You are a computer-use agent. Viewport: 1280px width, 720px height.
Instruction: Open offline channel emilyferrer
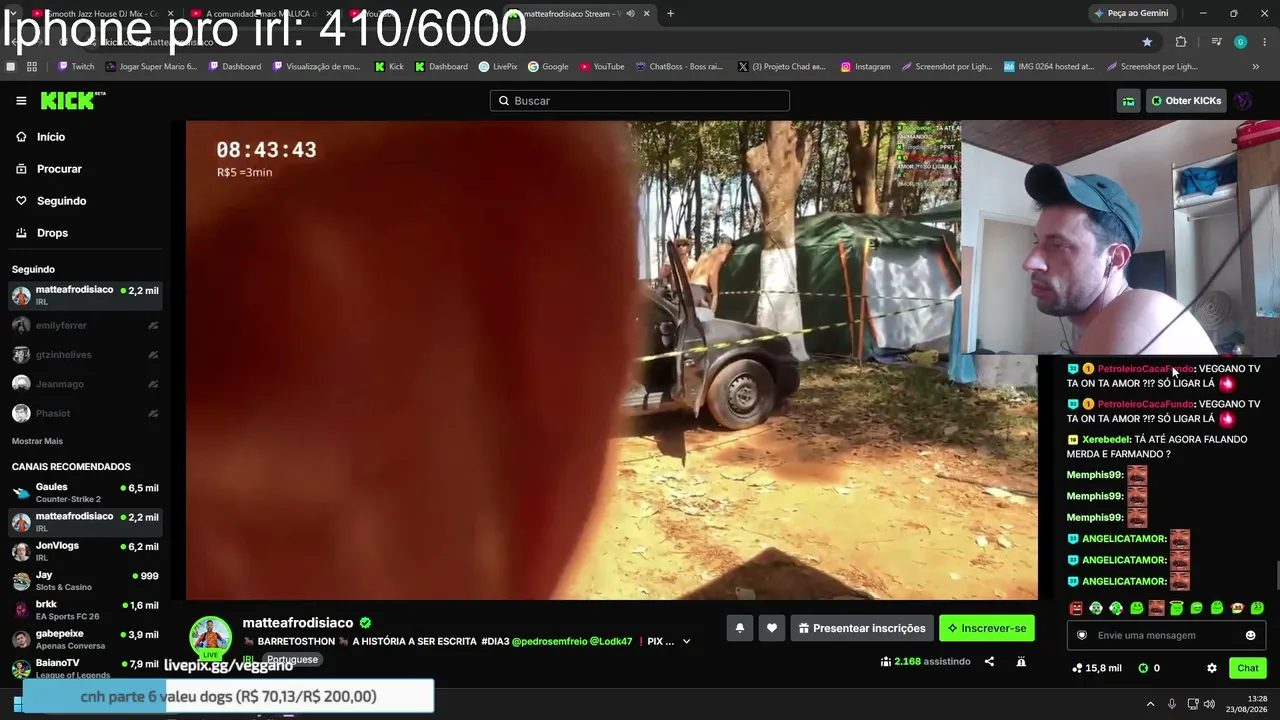[85, 325]
